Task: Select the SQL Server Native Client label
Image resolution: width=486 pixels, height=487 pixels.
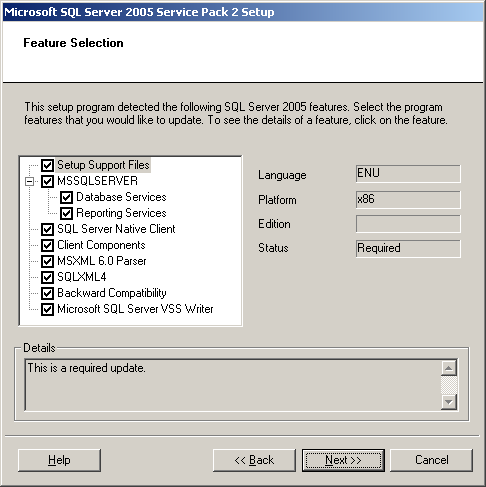Action: tap(116, 229)
